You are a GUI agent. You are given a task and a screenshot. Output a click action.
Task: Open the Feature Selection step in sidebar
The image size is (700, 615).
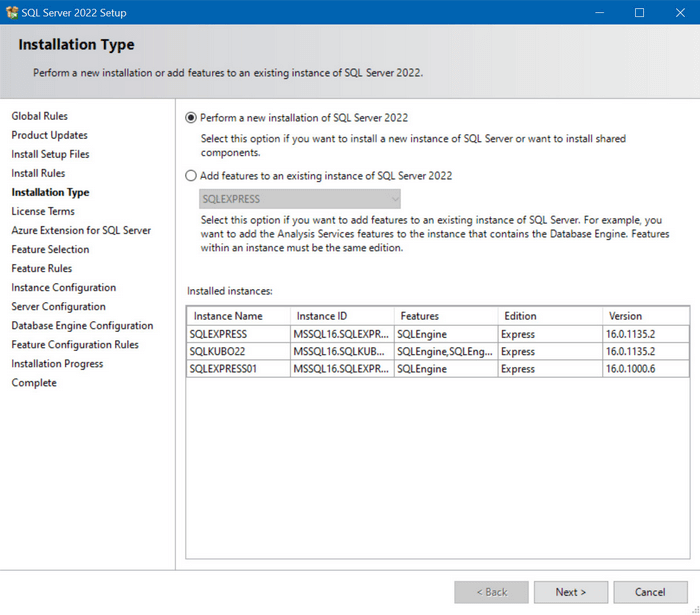point(50,250)
